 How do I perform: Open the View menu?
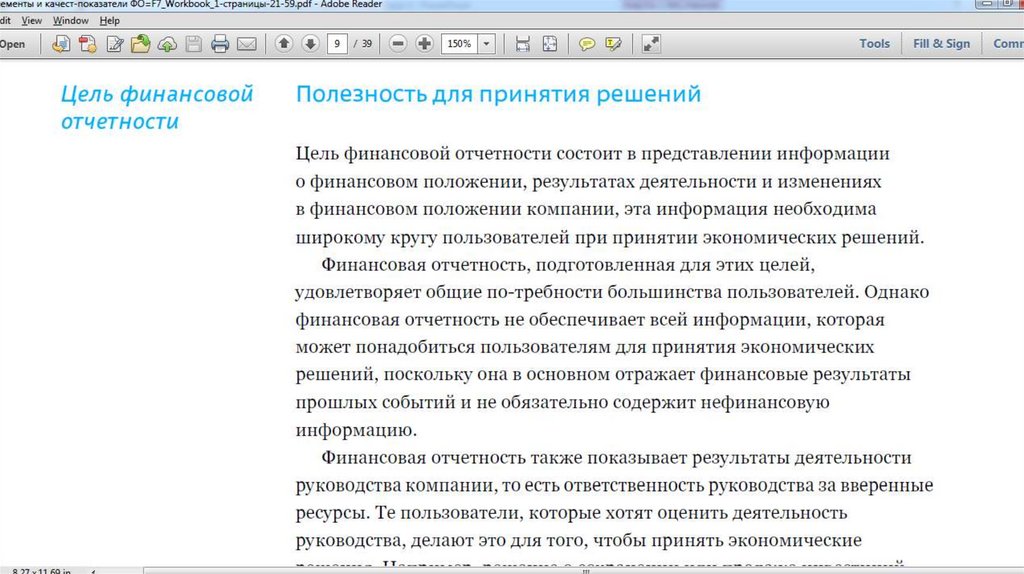pos(32,20)
